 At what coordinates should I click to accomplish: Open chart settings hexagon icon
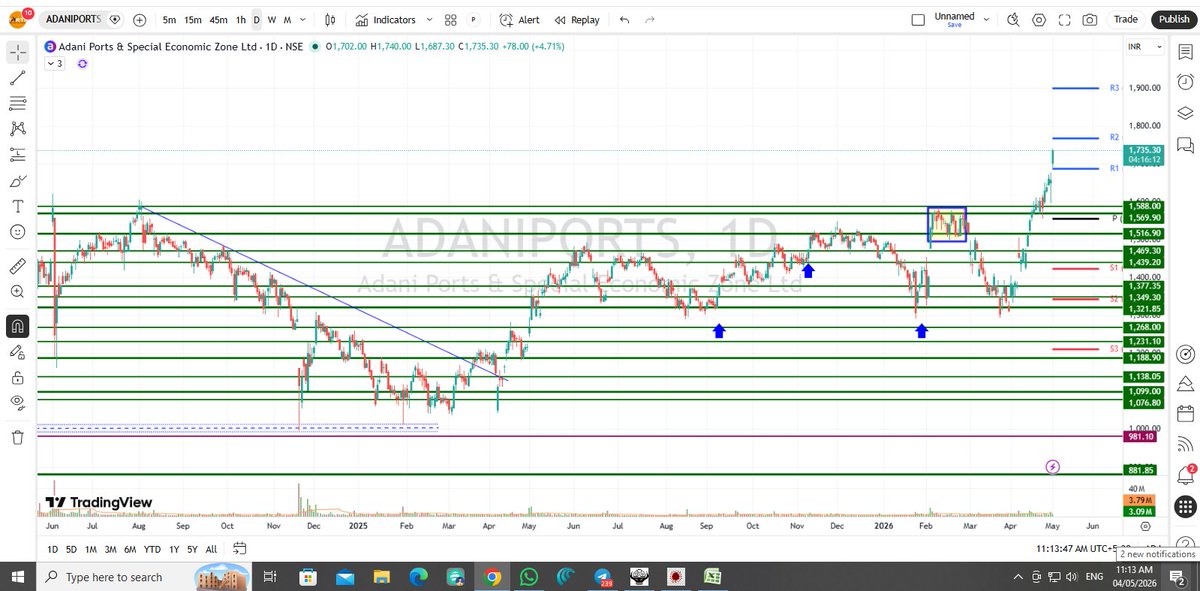(x=1039, y=20)
